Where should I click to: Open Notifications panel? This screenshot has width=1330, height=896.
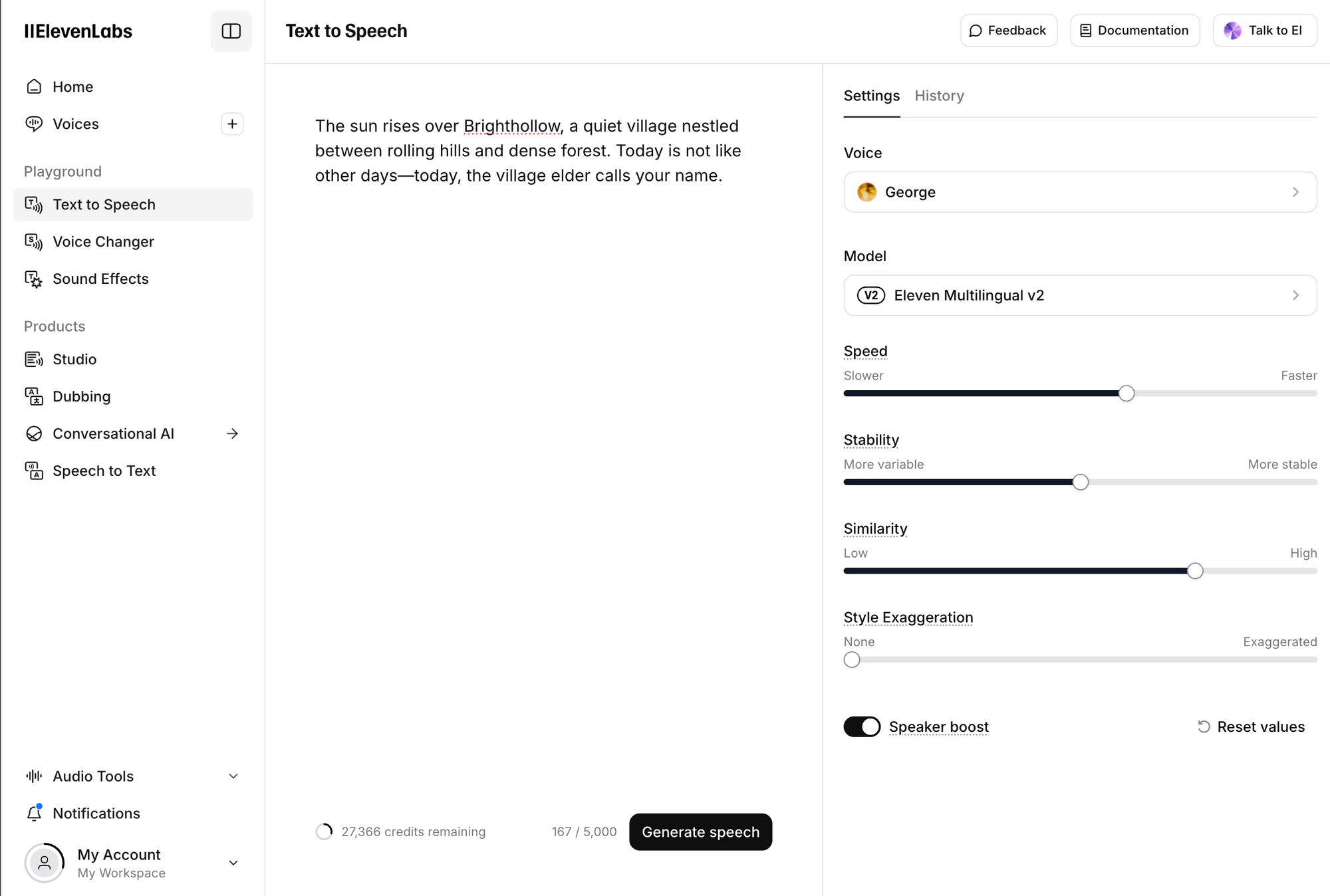133,813
